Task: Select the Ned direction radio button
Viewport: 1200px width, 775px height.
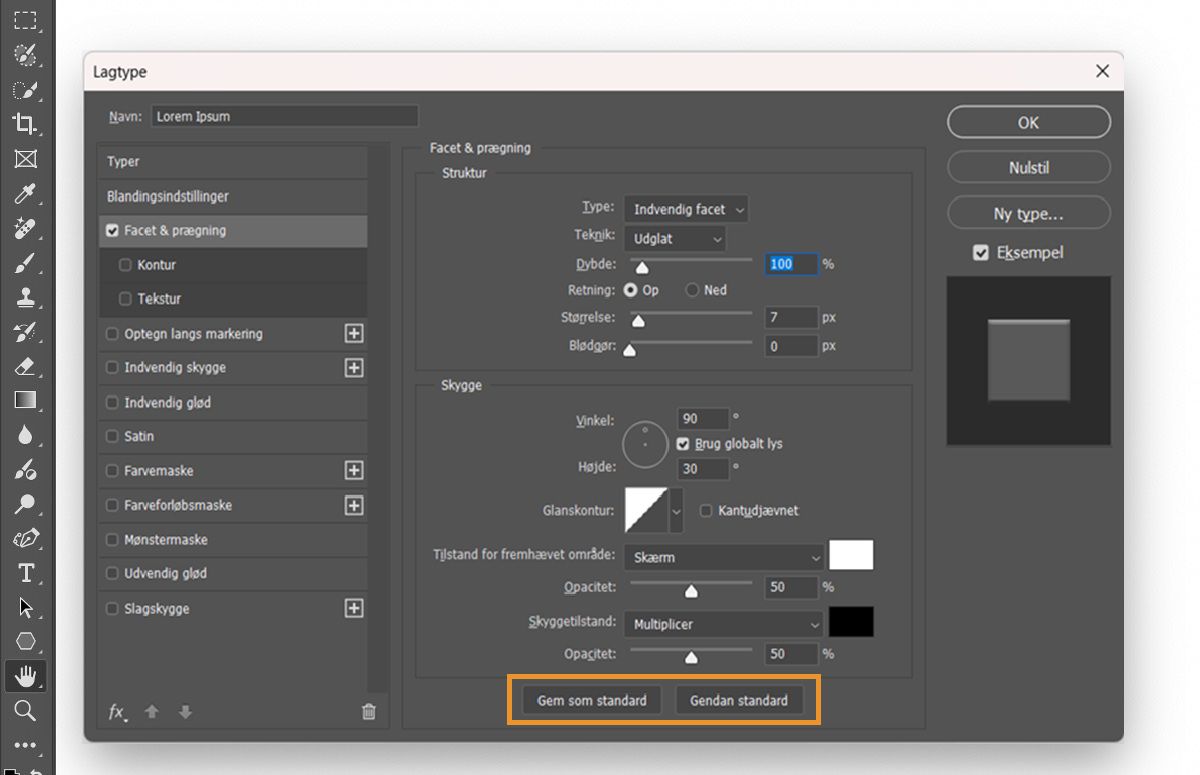Action: click(691, 290)
